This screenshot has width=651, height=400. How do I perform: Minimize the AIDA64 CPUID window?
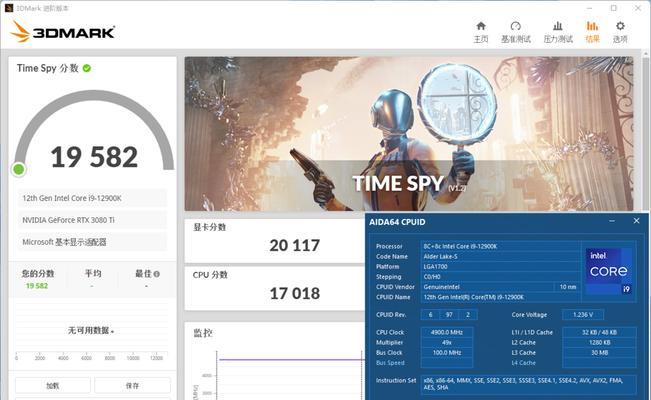[x=612, y=221]
